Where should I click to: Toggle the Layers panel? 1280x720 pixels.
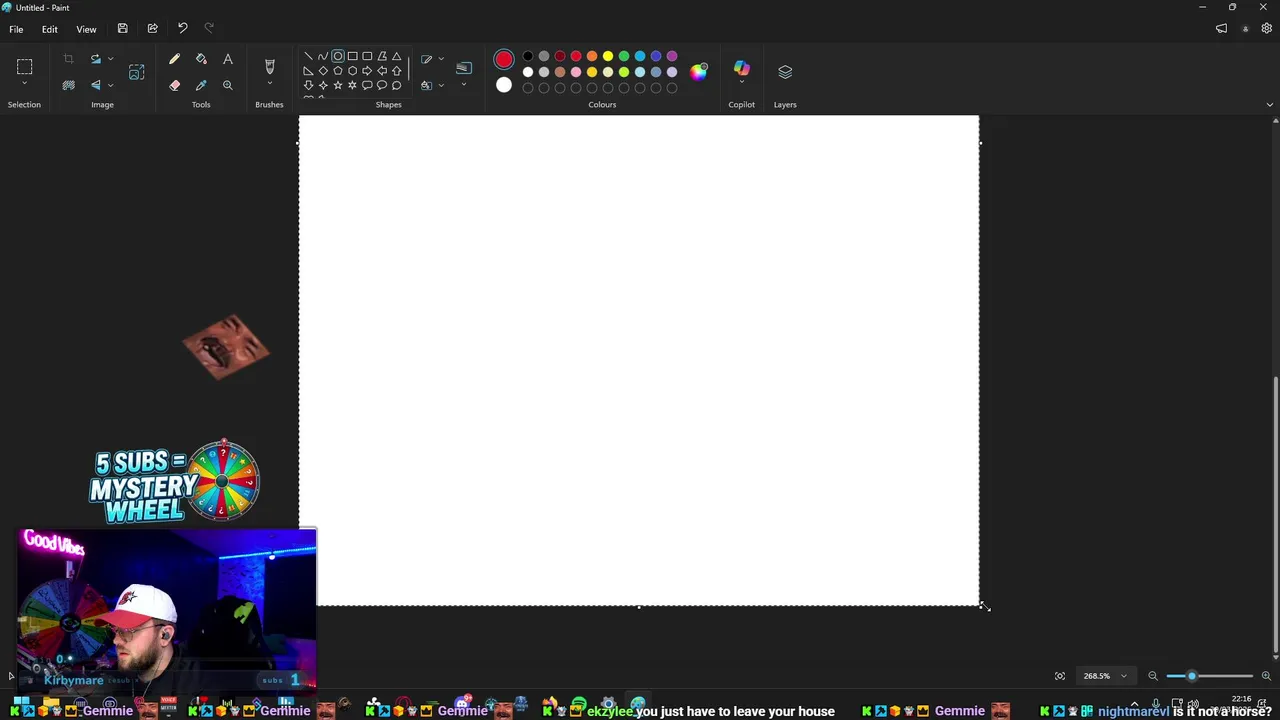(785, 72)
